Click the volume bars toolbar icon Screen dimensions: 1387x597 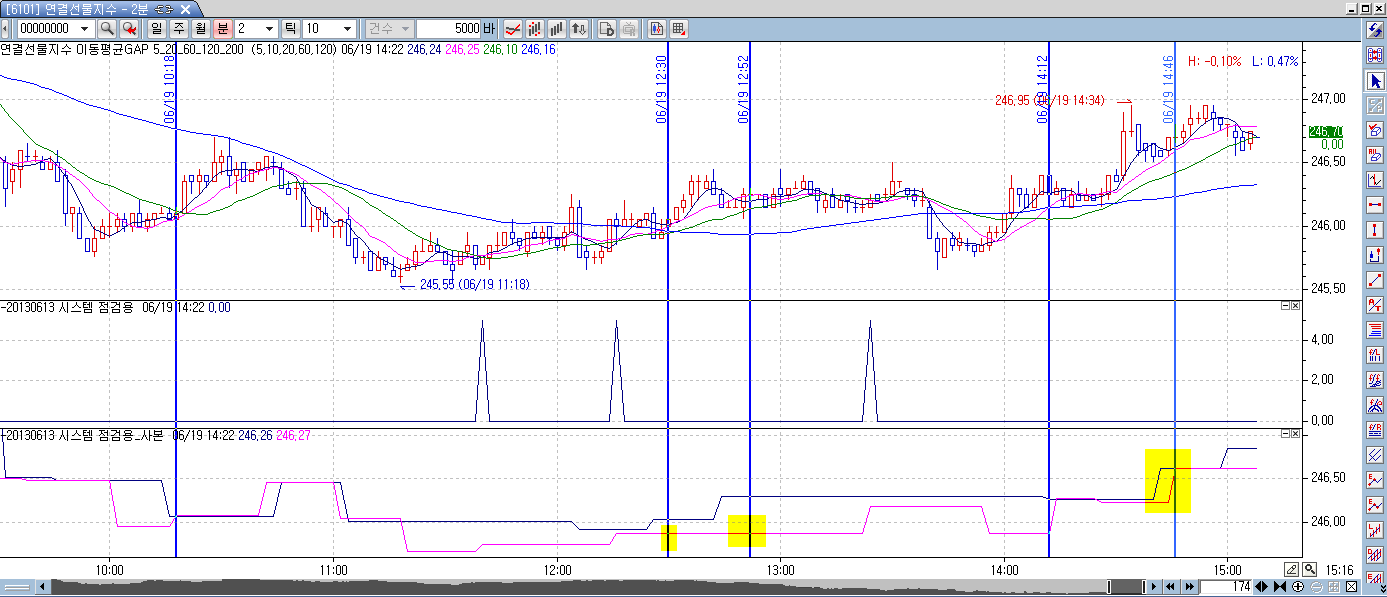pos(557,29)
